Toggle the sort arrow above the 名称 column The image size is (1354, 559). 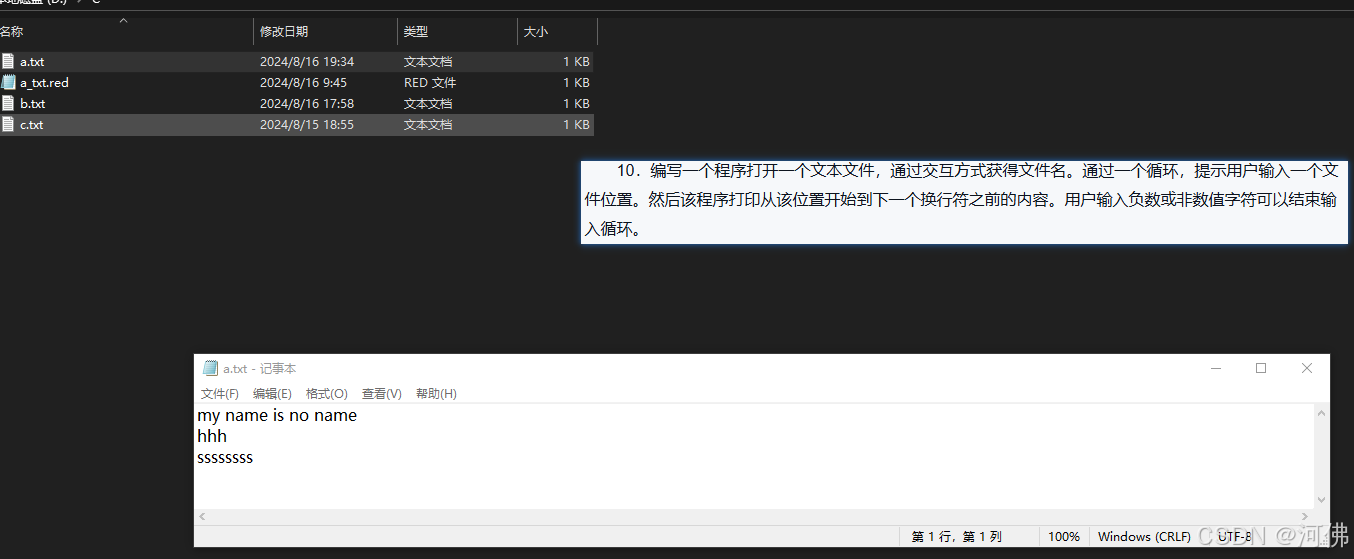124,21
